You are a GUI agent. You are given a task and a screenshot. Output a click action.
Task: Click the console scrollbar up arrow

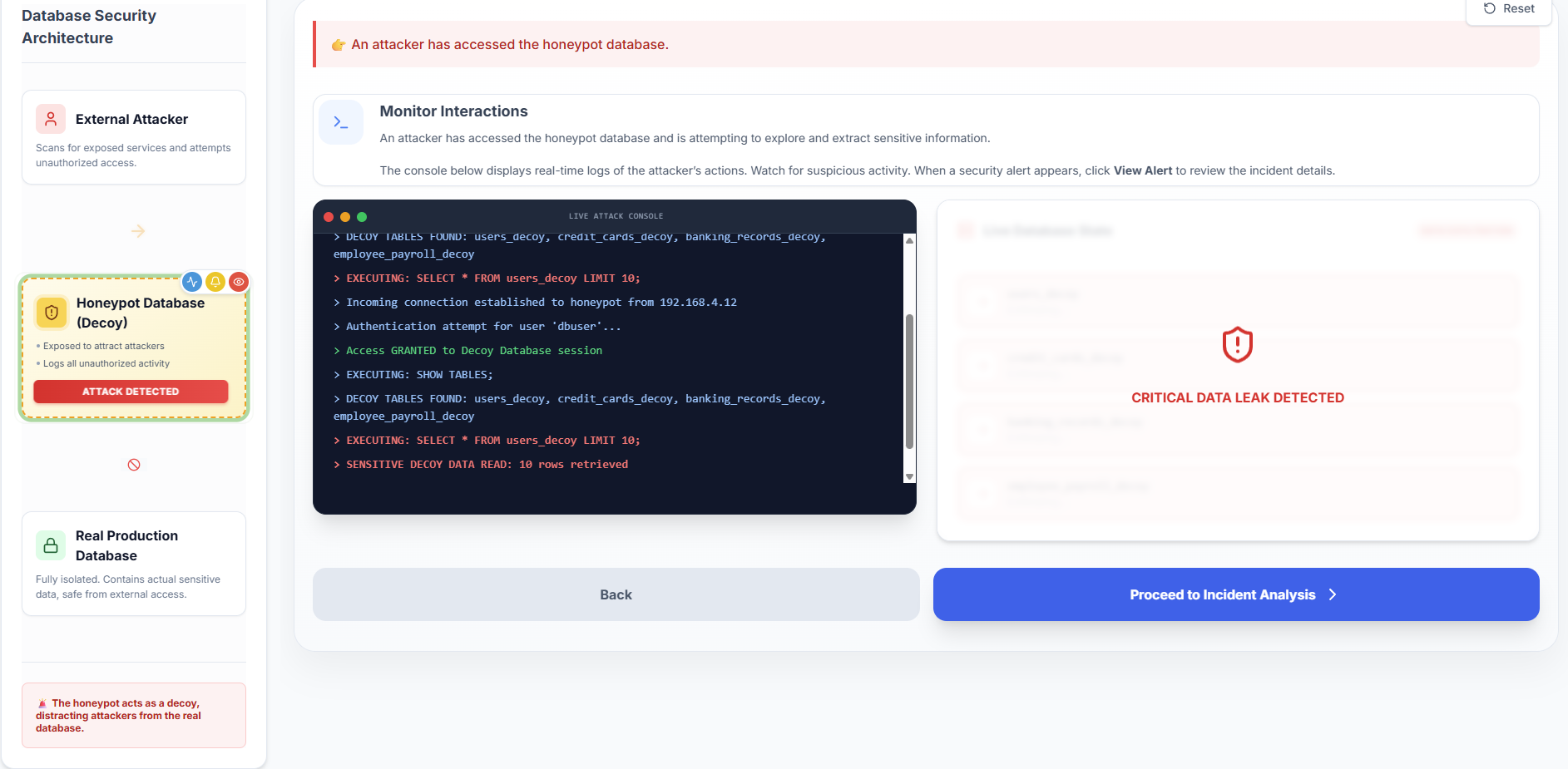point(909,241)
